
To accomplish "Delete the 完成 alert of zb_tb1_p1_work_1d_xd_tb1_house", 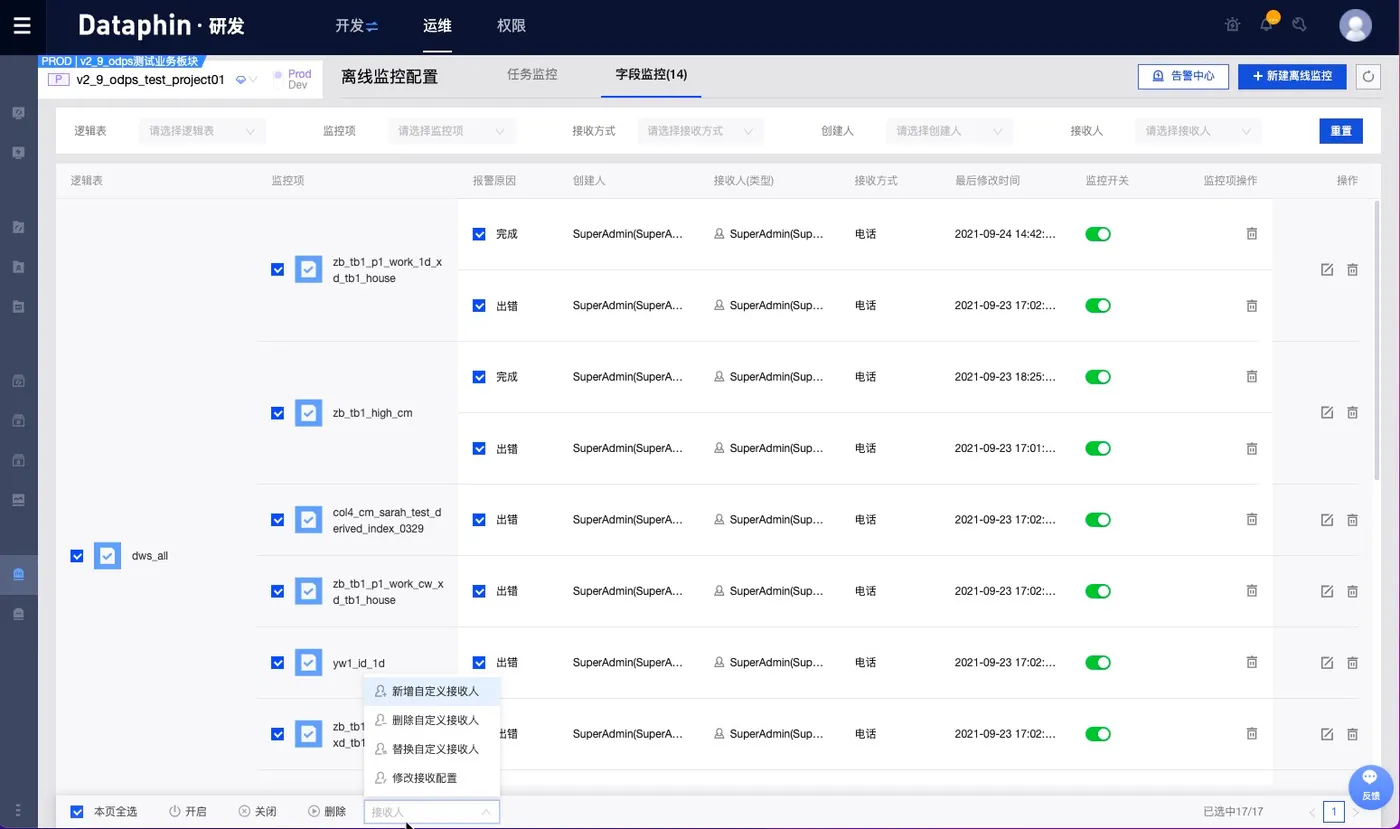I will (x=1251, y=233).
